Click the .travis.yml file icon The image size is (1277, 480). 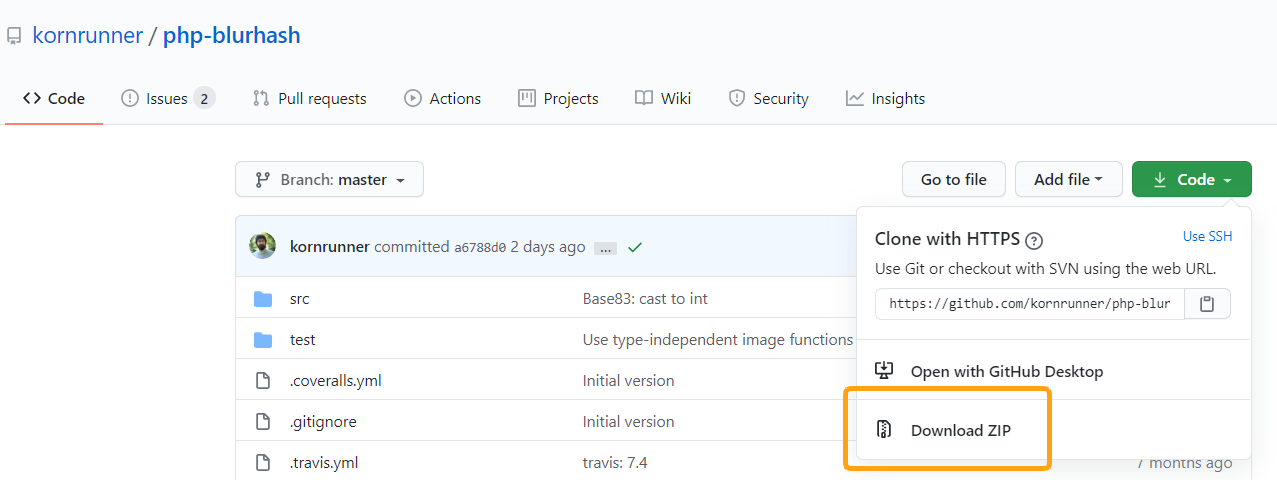tap(263, 462)
